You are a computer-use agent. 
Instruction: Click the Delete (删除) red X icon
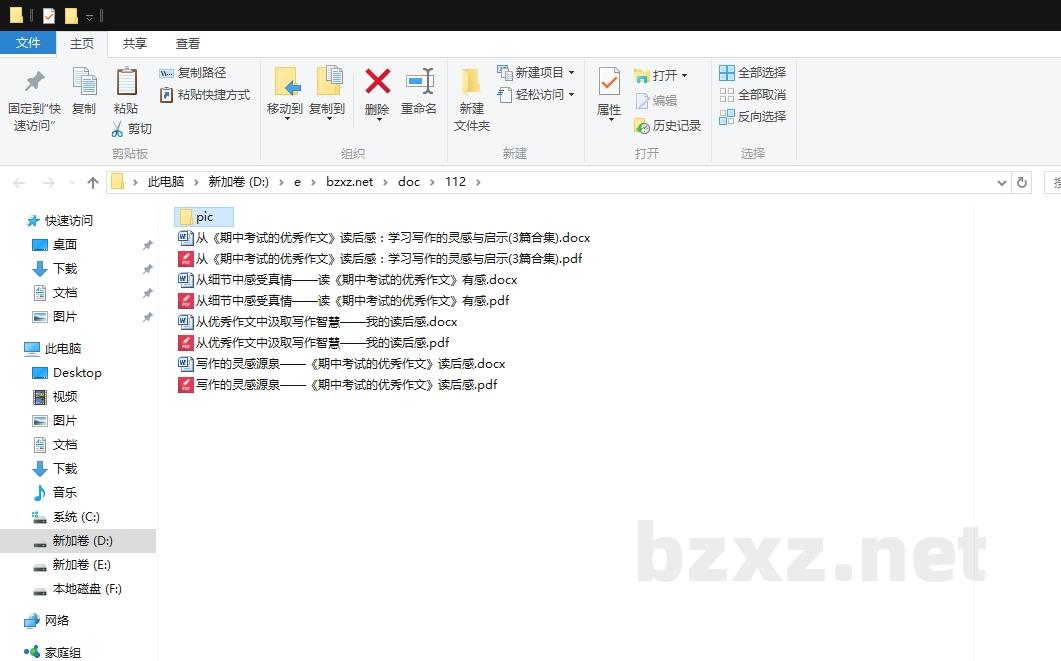point(377,82)
